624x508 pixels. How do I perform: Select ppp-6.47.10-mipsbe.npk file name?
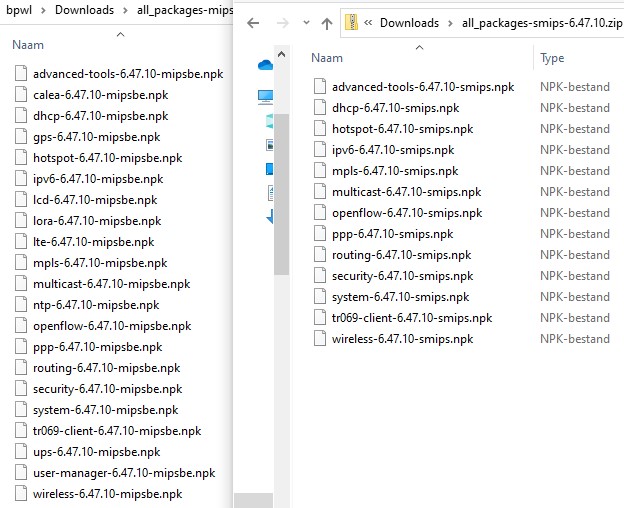click(98, 347)
